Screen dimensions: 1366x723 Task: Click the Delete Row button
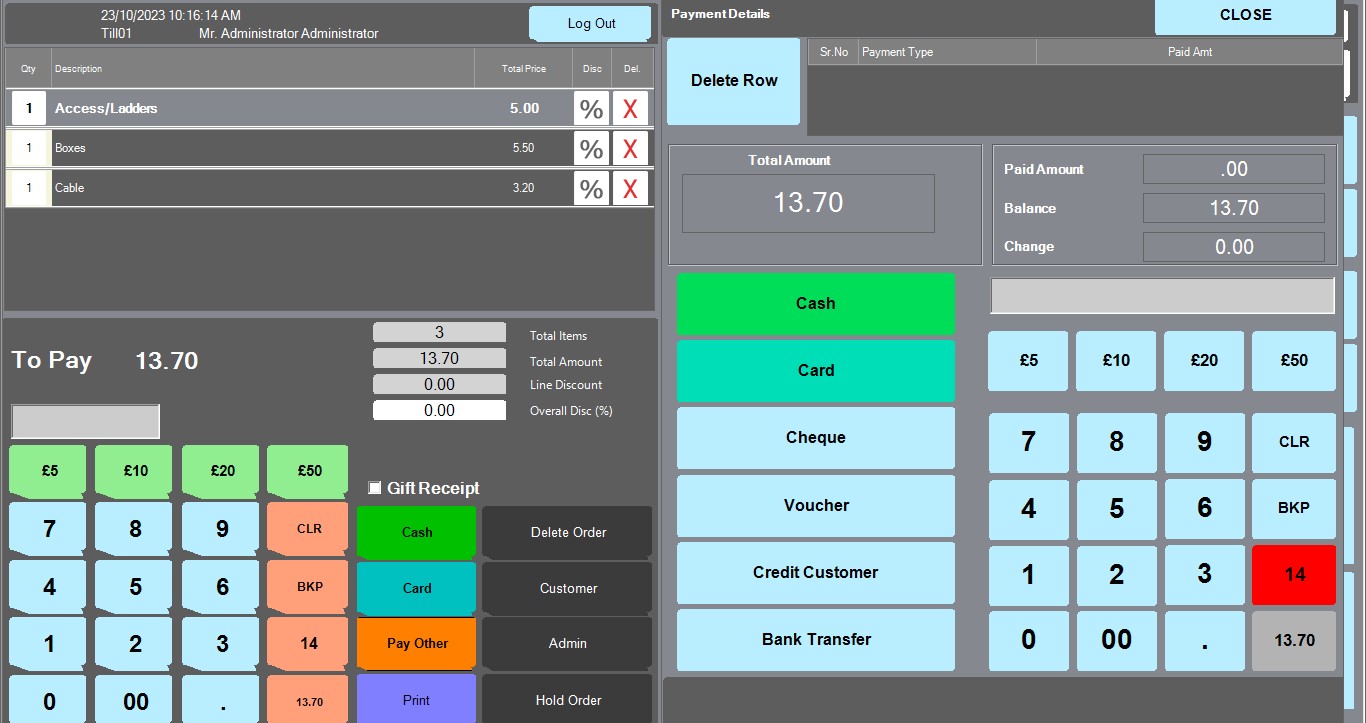(734, 81)
